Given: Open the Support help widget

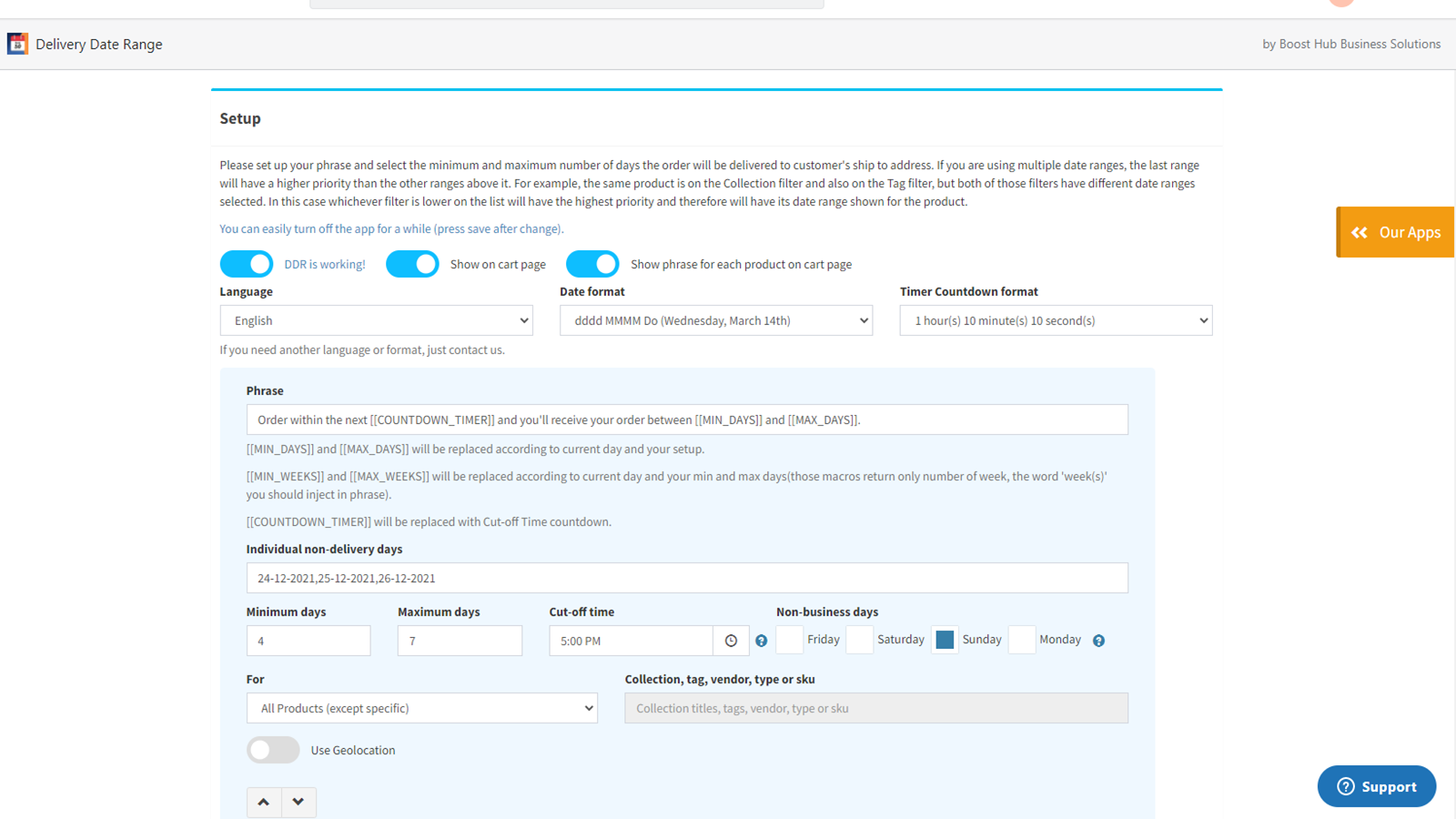Looking at the screenshot, I should click(x=1376, y=786).
